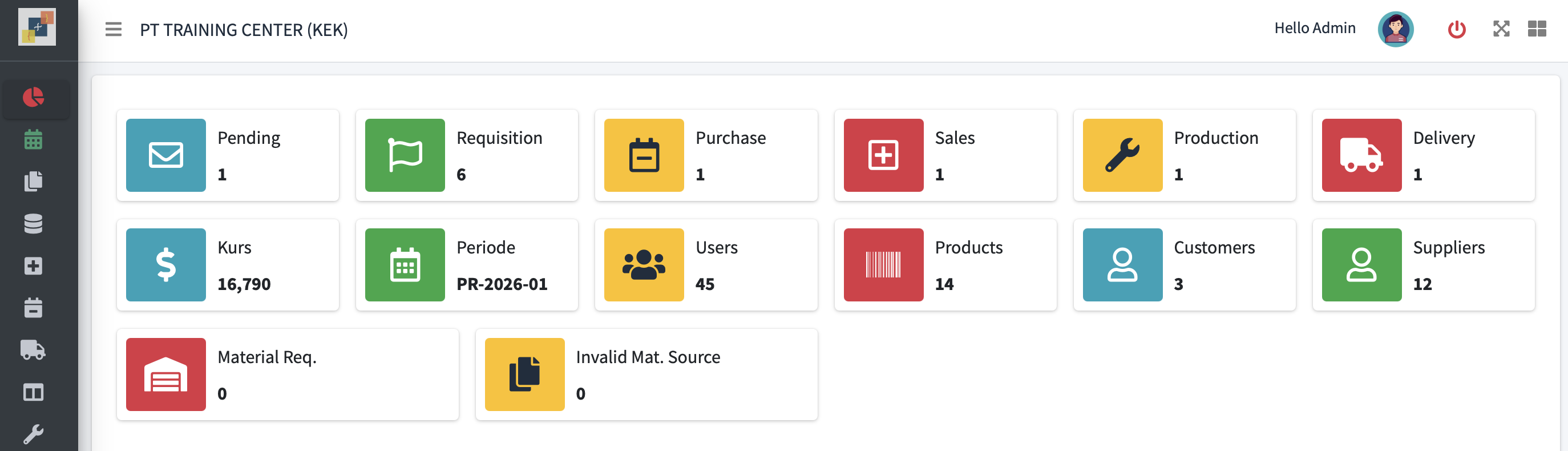Click the Products barcode icon tile

(883, 265)
